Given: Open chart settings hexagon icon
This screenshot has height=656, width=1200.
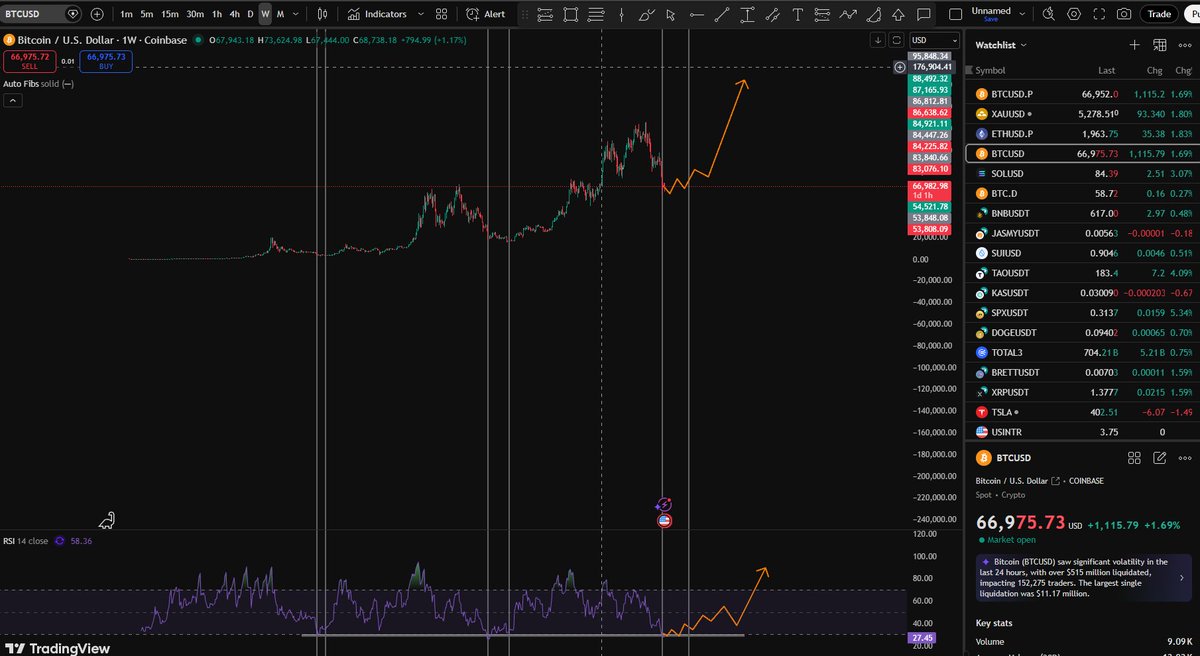Looking at the screenshot, I should pyautogui.click(x=1073, y=14).
